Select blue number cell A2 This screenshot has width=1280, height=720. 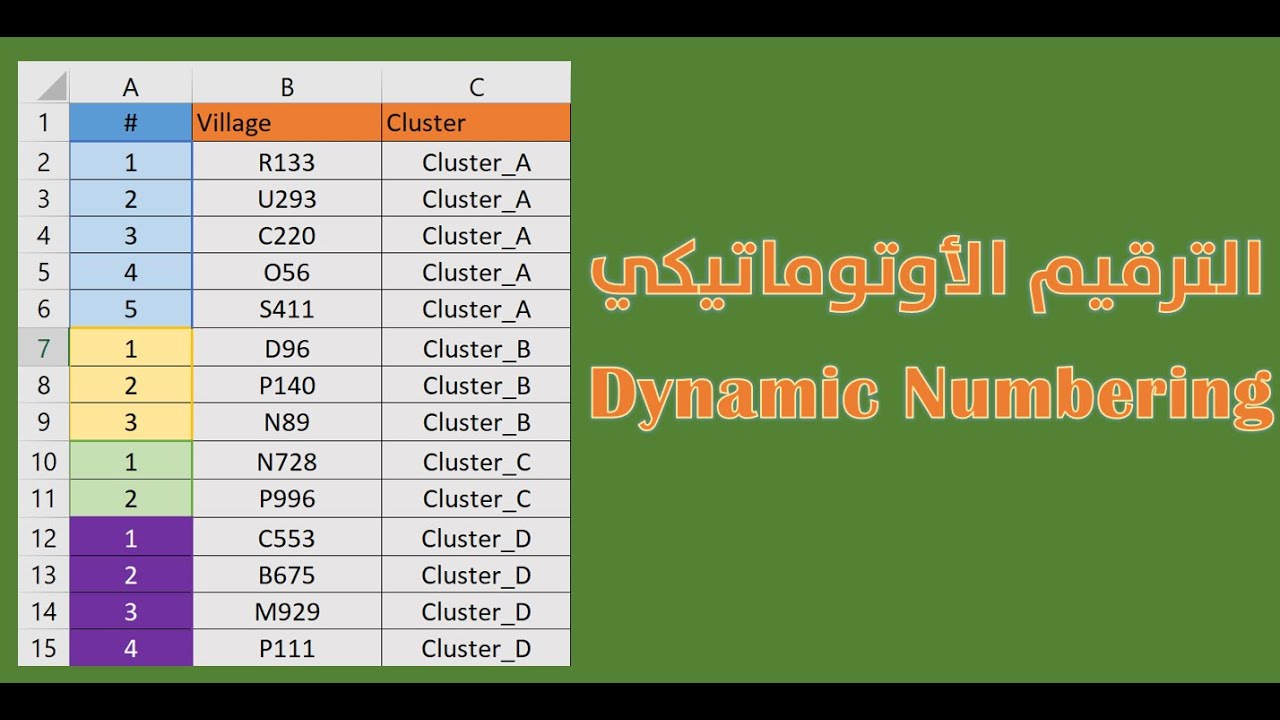point(131,162)
